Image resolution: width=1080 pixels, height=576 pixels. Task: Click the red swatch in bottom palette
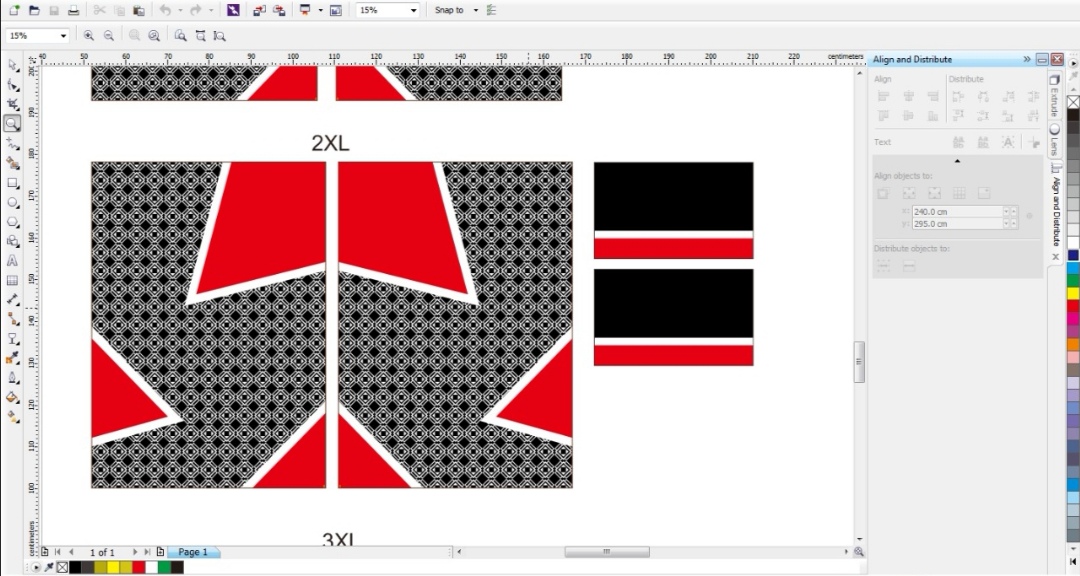click(x=138, y=567)
